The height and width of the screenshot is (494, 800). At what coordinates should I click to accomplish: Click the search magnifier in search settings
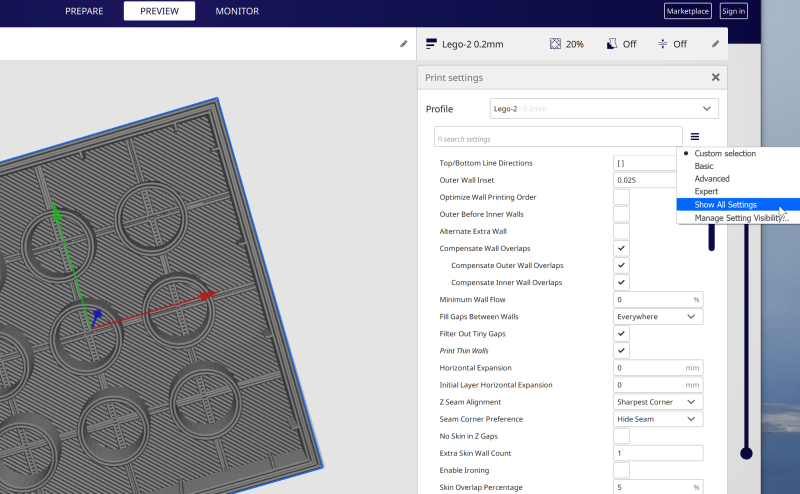pos(440,139)
